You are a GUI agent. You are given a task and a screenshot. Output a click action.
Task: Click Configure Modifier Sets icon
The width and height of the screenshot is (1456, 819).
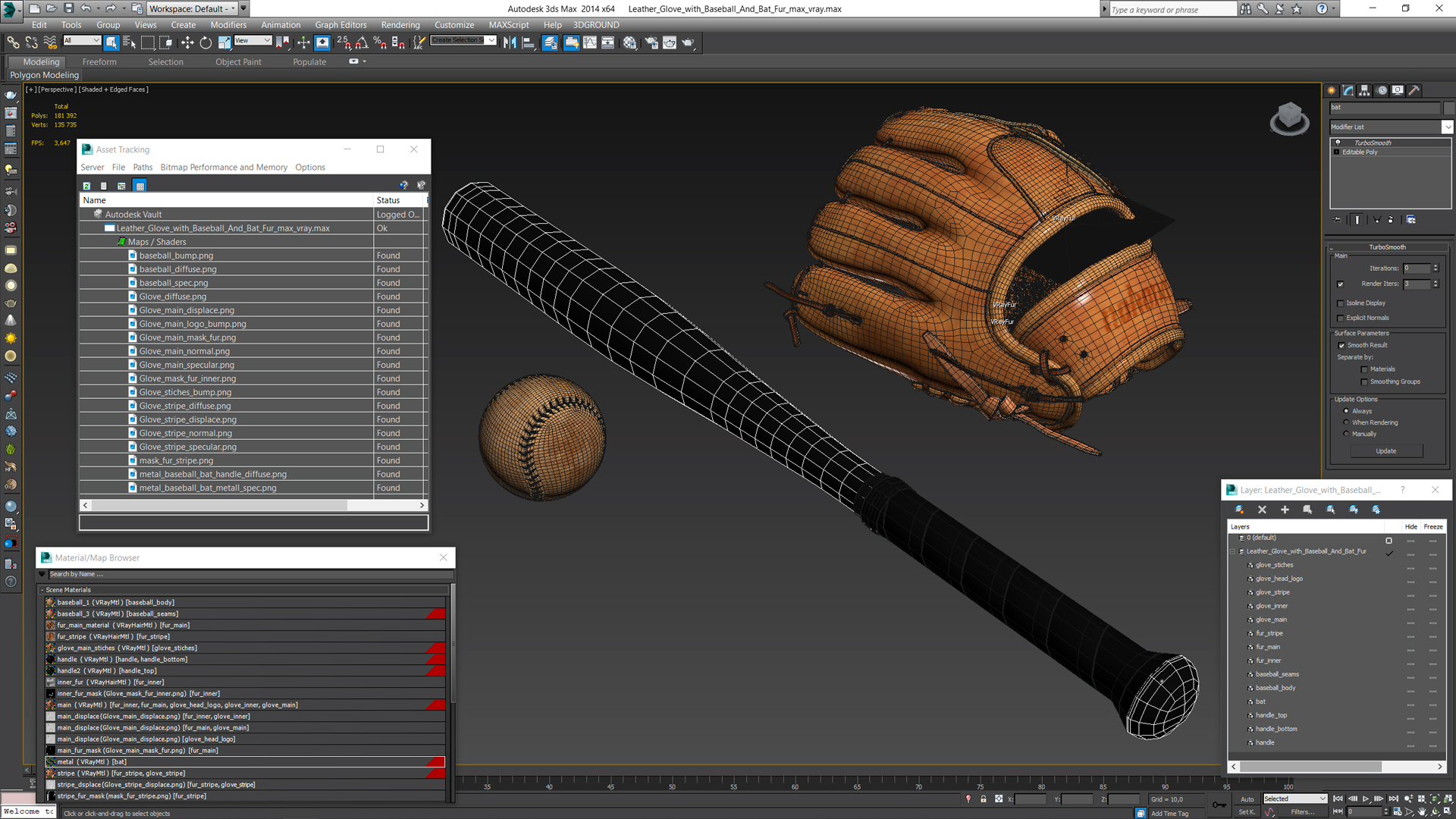click(x=1411, y=220)
